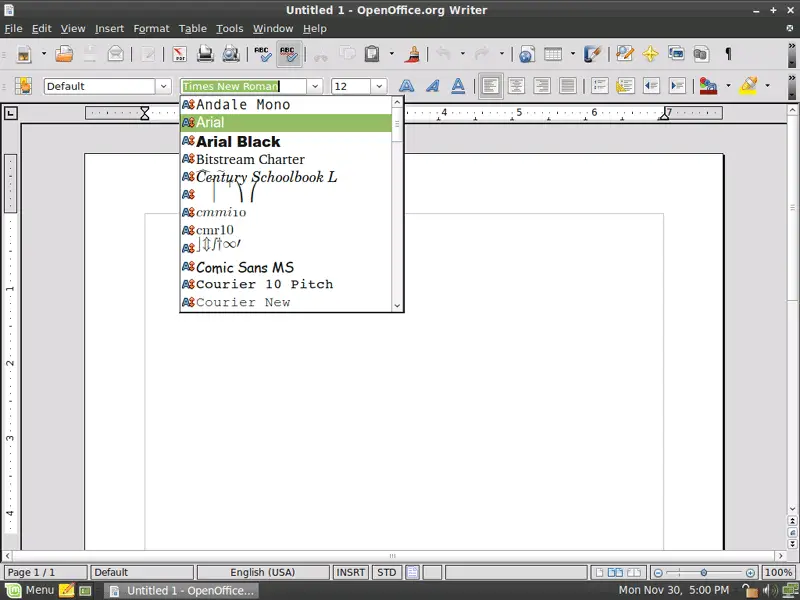Screen dimensions: 800x600
Task: Toggle numbered list on
Action: pos(600,86)
